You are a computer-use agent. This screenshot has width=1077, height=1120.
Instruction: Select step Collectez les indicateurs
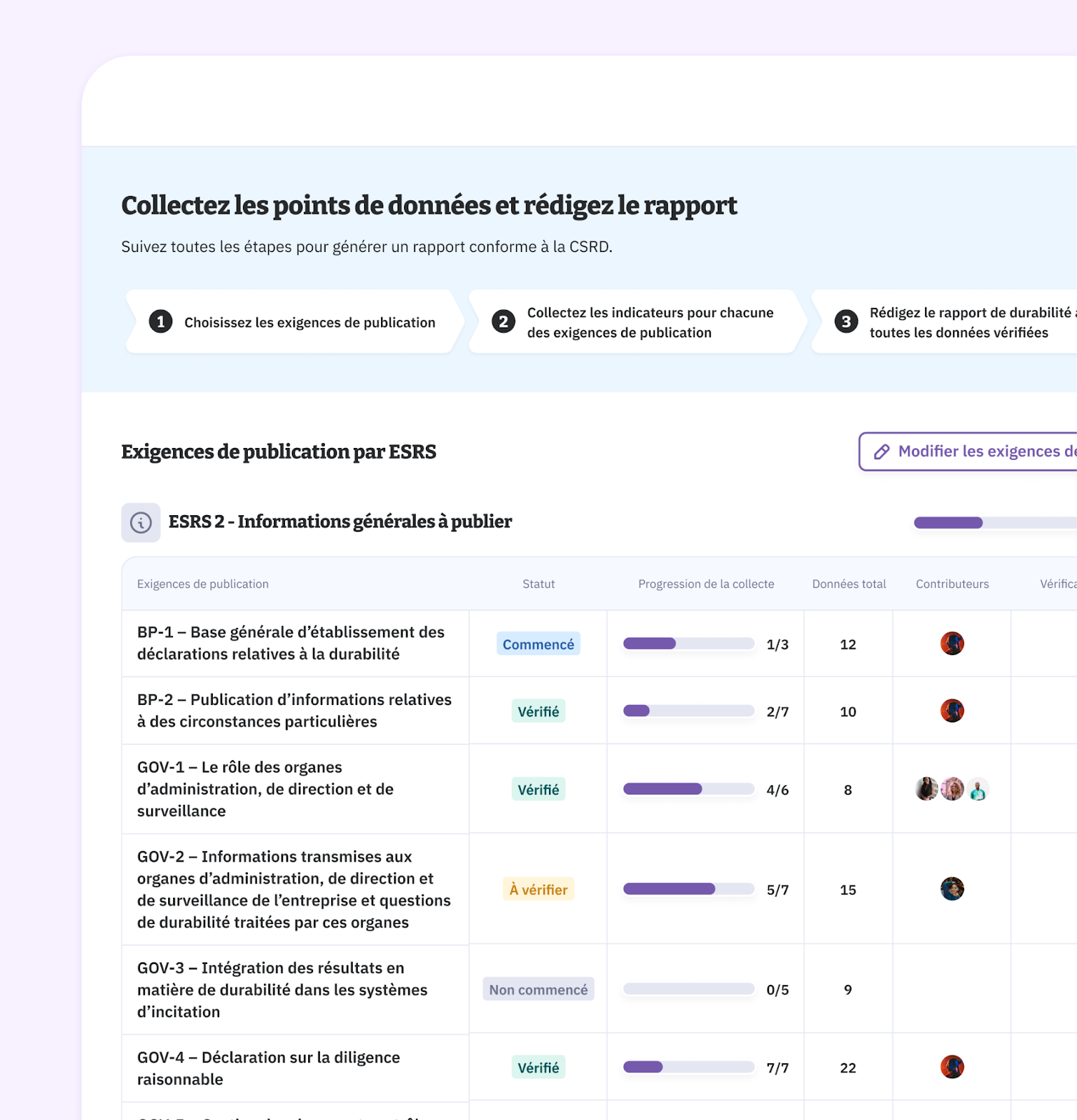pos(637,322)
